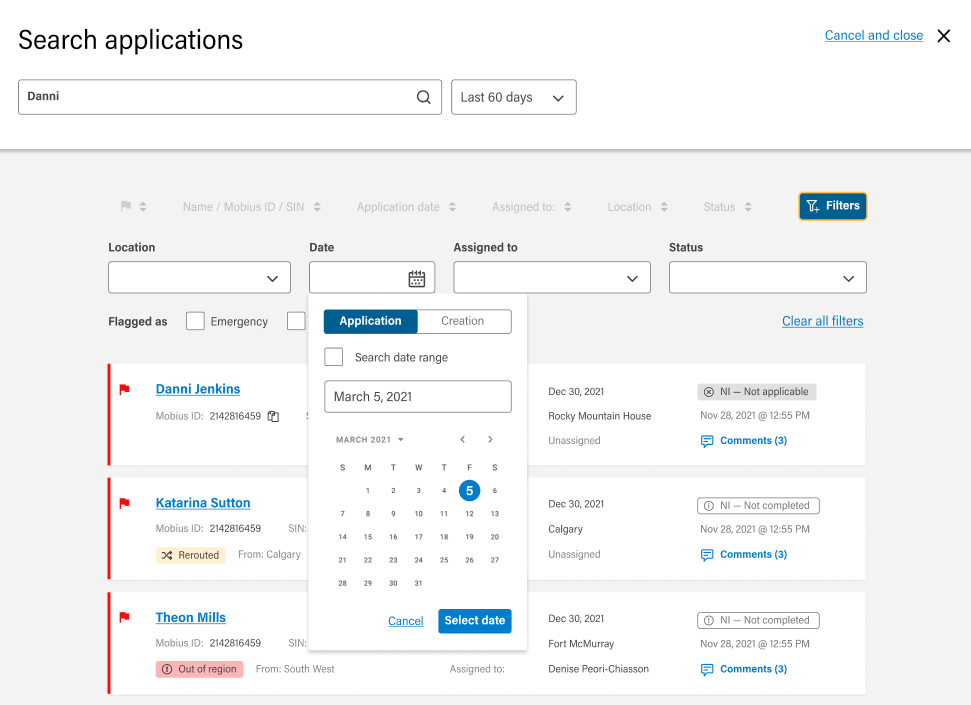Click the red flag on Danni Jenkins row
Screen dimensions: 971x705
click(124, 389)
